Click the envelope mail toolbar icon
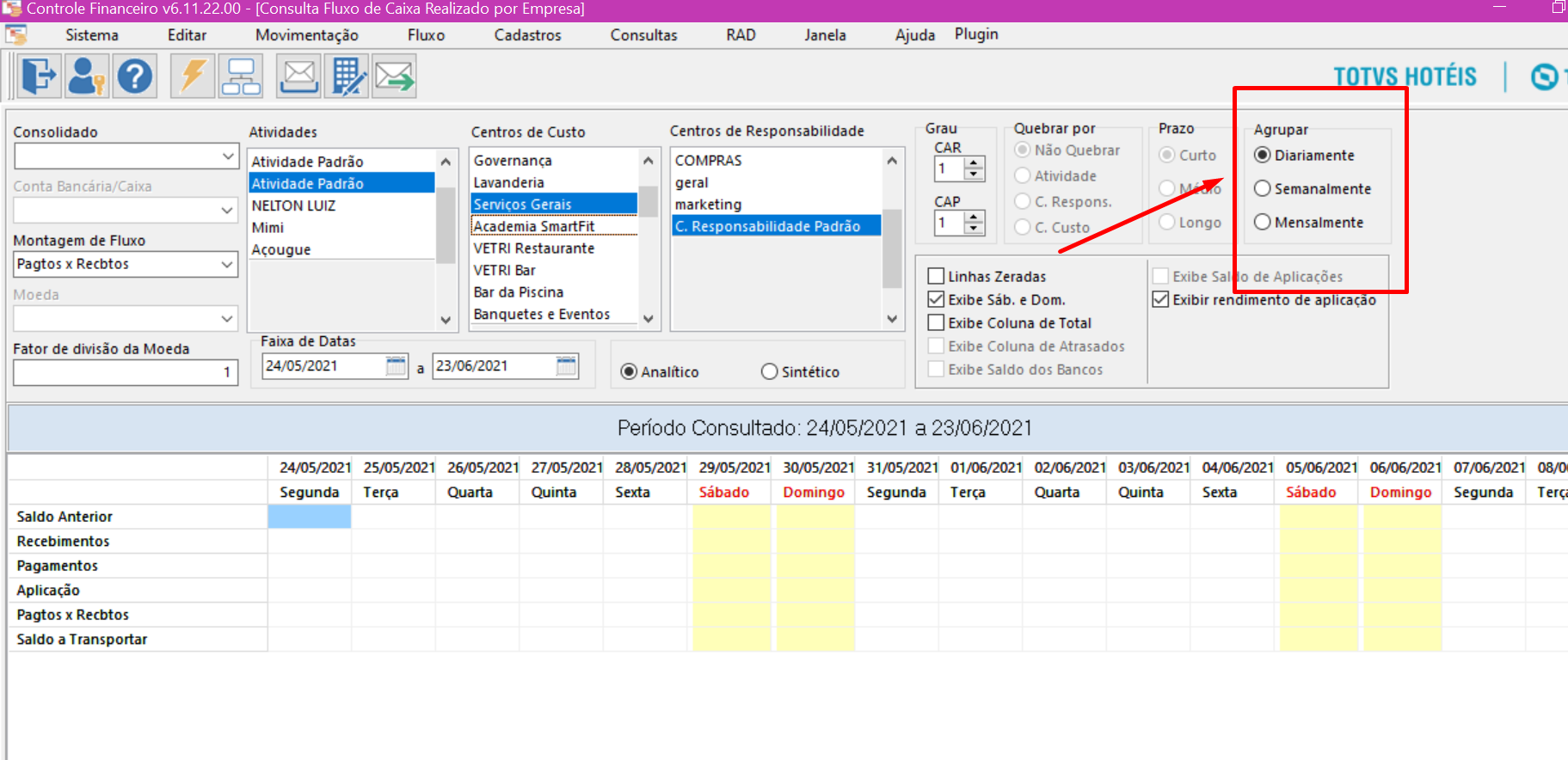The image size is (1568, 760). coord(298,77)
